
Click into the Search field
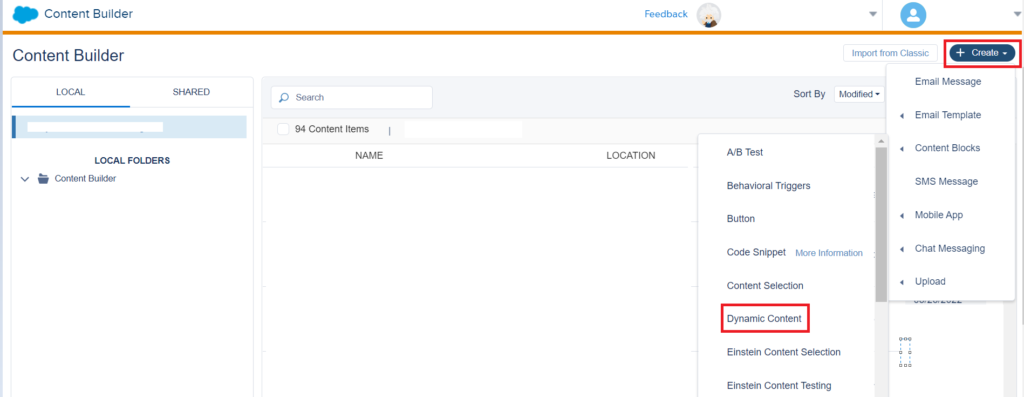point(351,97)
